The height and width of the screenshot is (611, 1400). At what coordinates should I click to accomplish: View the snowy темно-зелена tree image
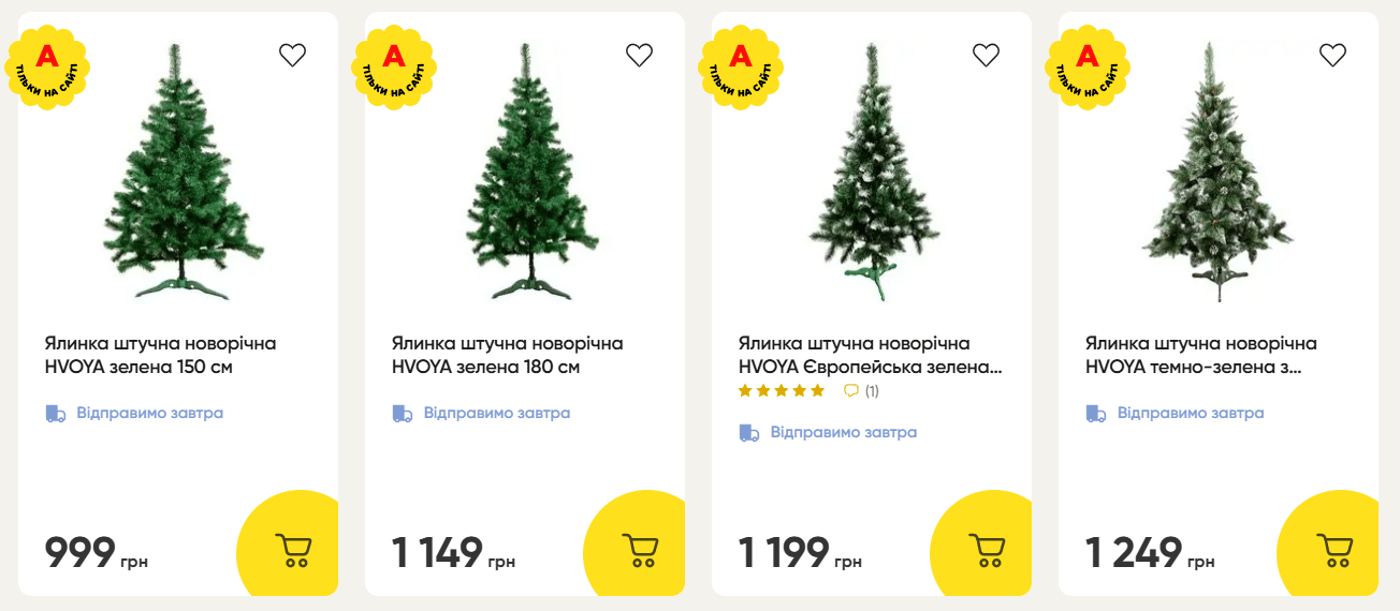coord(1216,171)
